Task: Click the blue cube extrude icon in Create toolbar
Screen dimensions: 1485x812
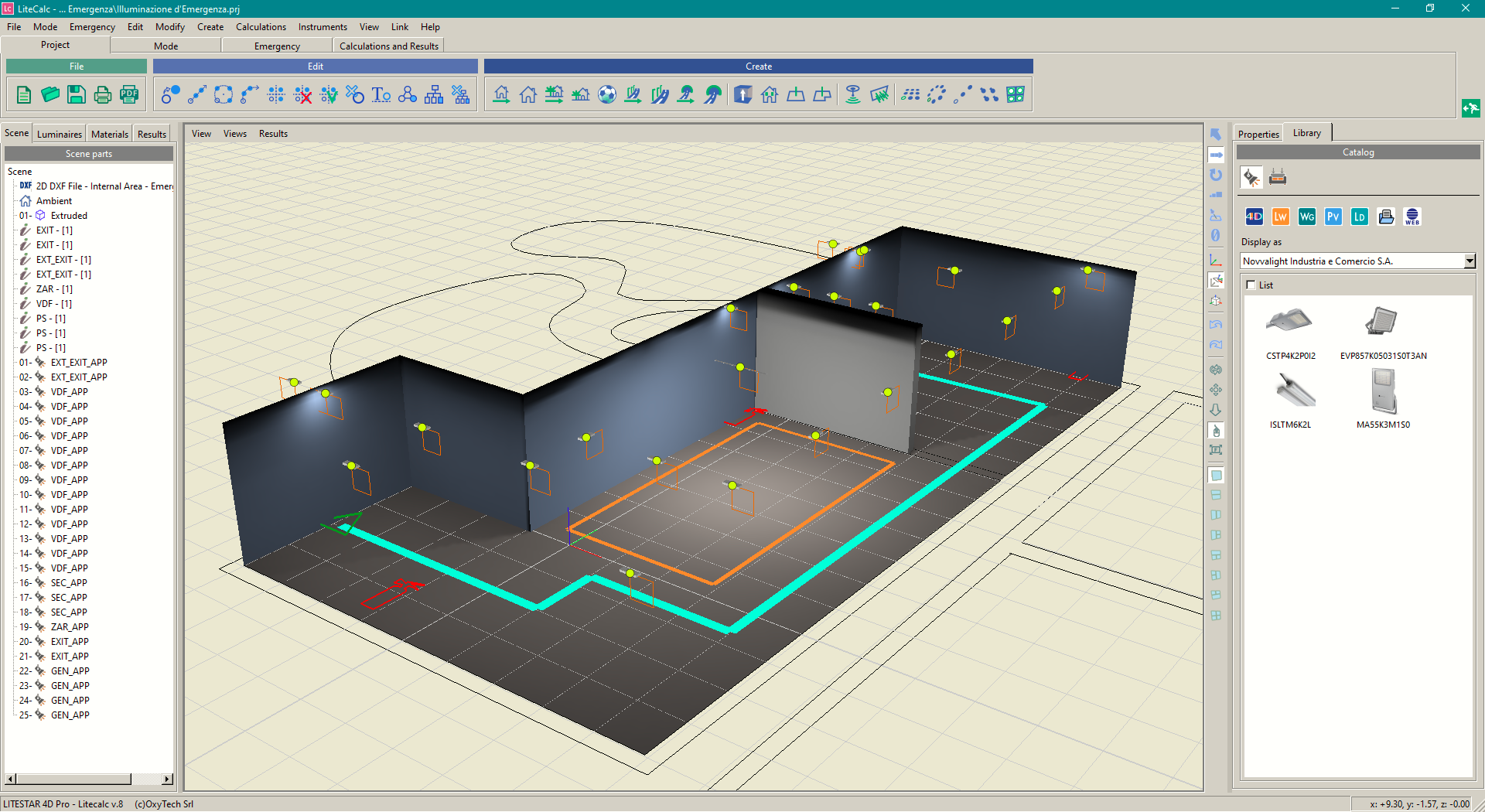Action: (x=743, y=95)
